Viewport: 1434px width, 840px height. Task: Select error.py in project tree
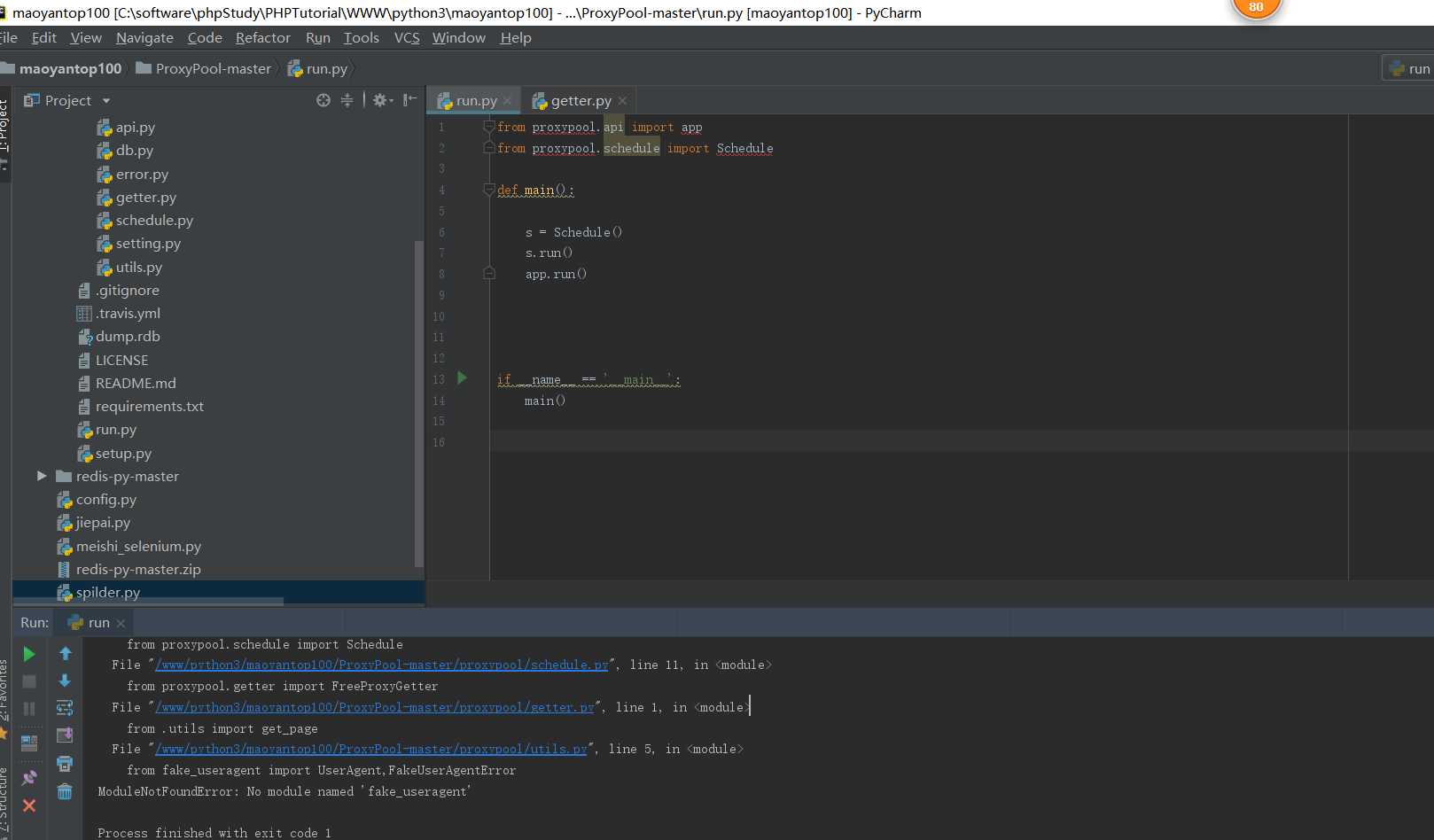pyautogui.click(x=132, y=174)
